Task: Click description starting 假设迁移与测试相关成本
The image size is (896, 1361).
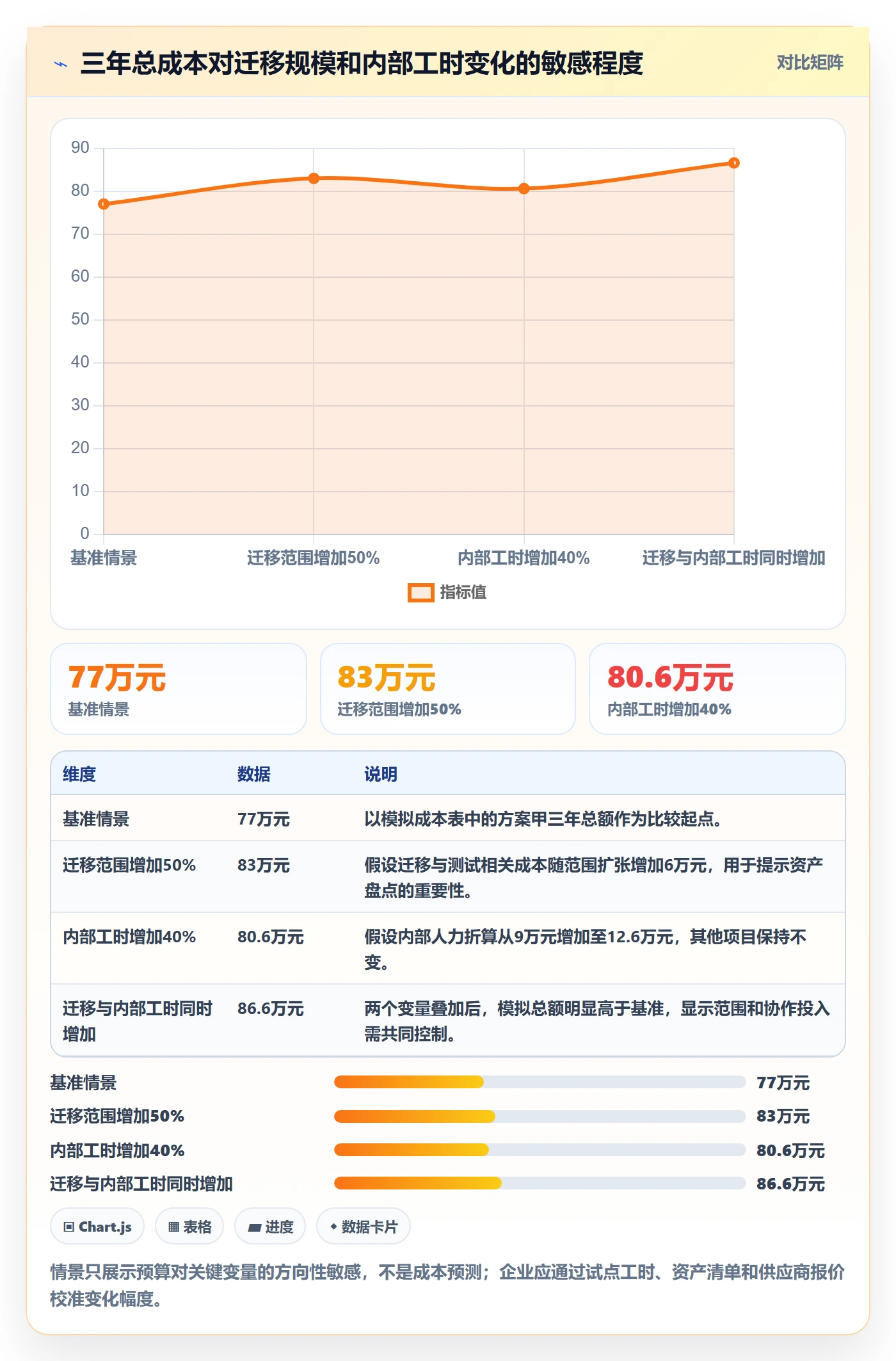Action: (593, 878)
